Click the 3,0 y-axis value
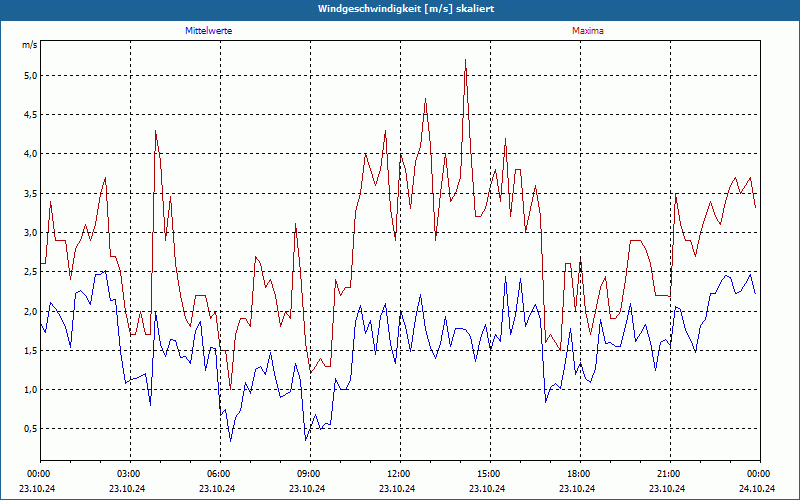Viewport: 800px width, 500px height. pos(31,233)
